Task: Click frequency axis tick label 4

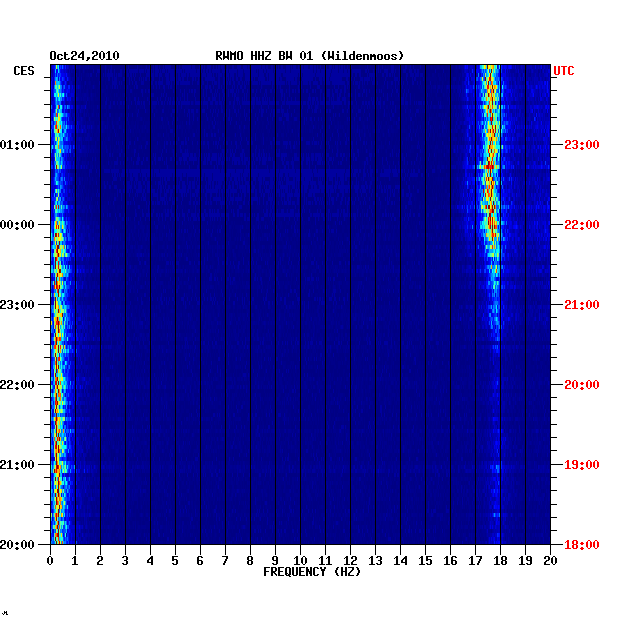Action: [150, 561]
